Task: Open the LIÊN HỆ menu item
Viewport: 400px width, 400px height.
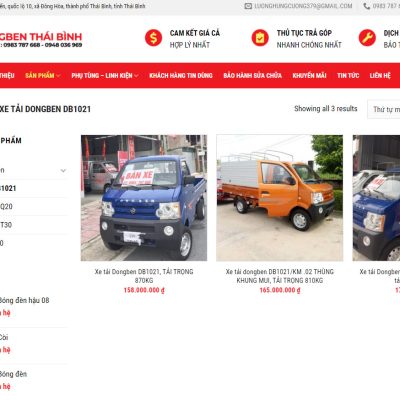Action: tap(380, 76)
